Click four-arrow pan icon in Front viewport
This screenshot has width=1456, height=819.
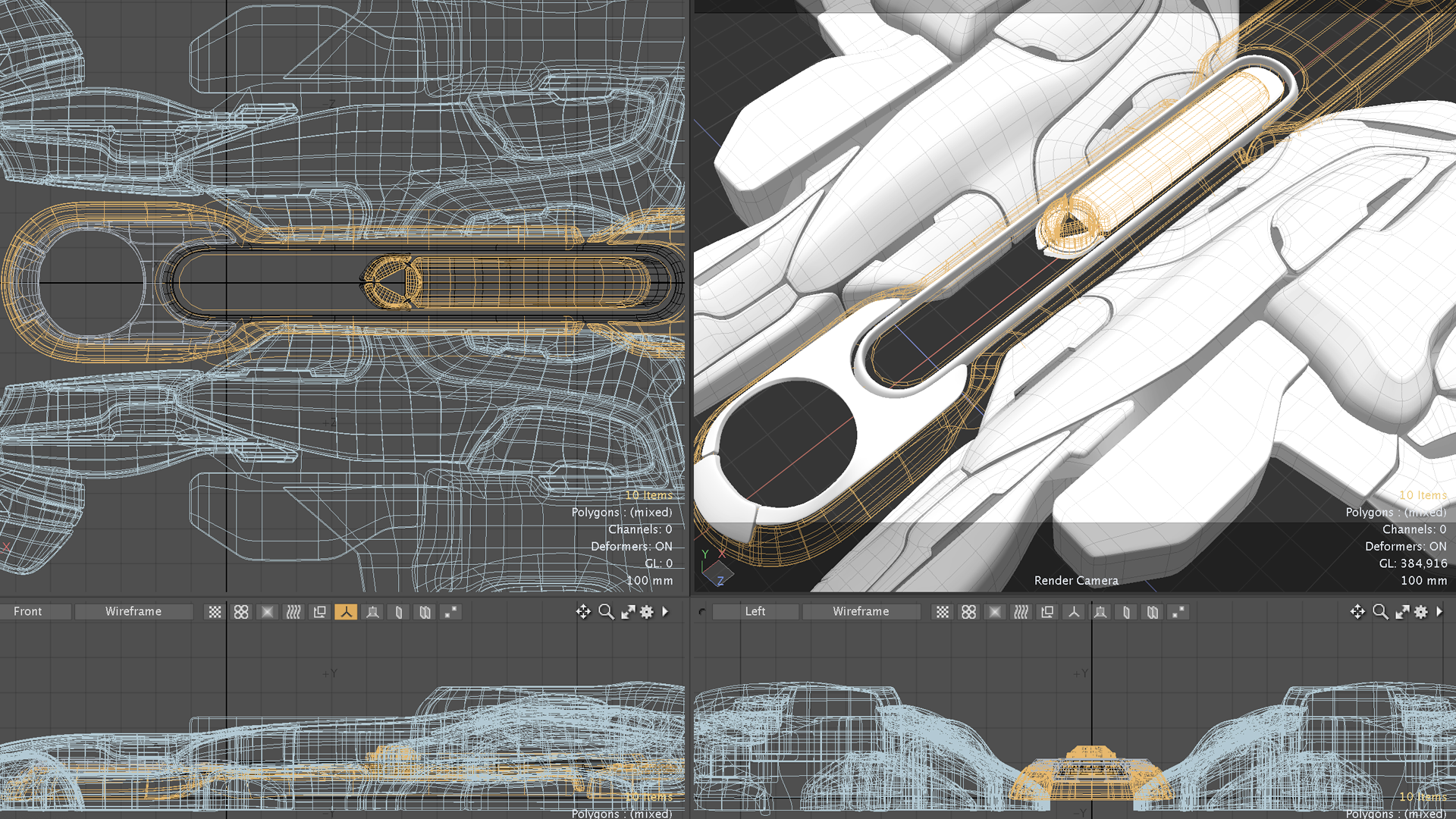pyautogui.click(x=583, y=612)
